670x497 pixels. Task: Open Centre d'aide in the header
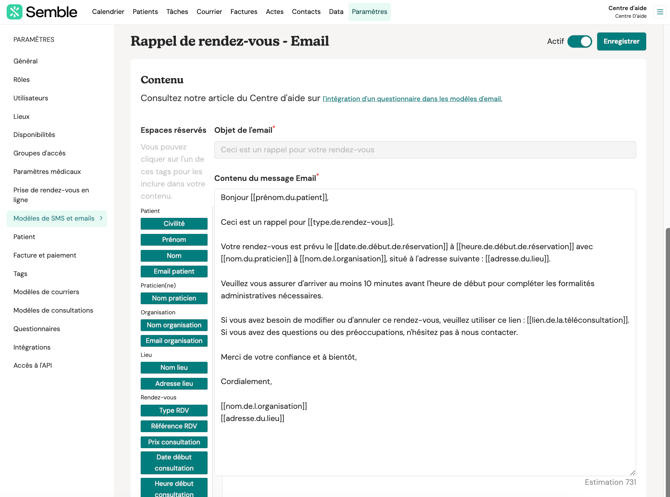click(627, 8)
